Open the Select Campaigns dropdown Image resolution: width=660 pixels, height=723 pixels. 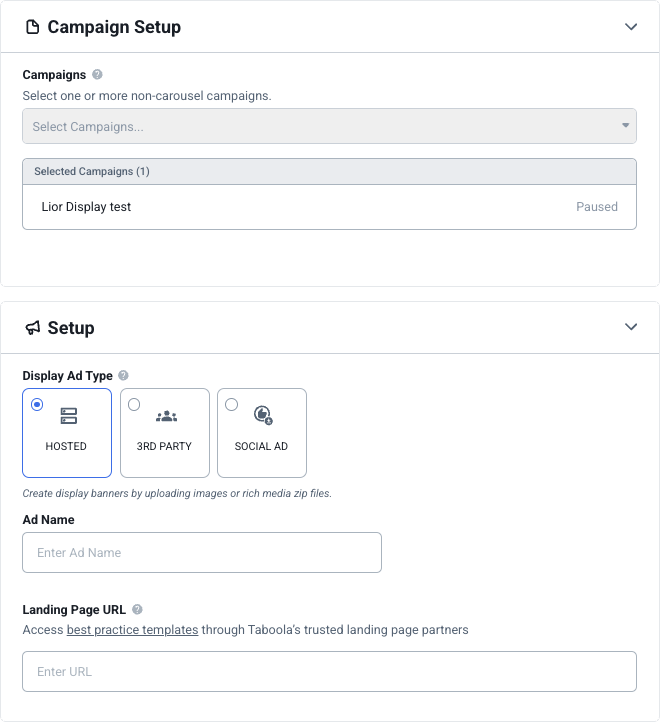pyautogui.click(x=329, y=126)
